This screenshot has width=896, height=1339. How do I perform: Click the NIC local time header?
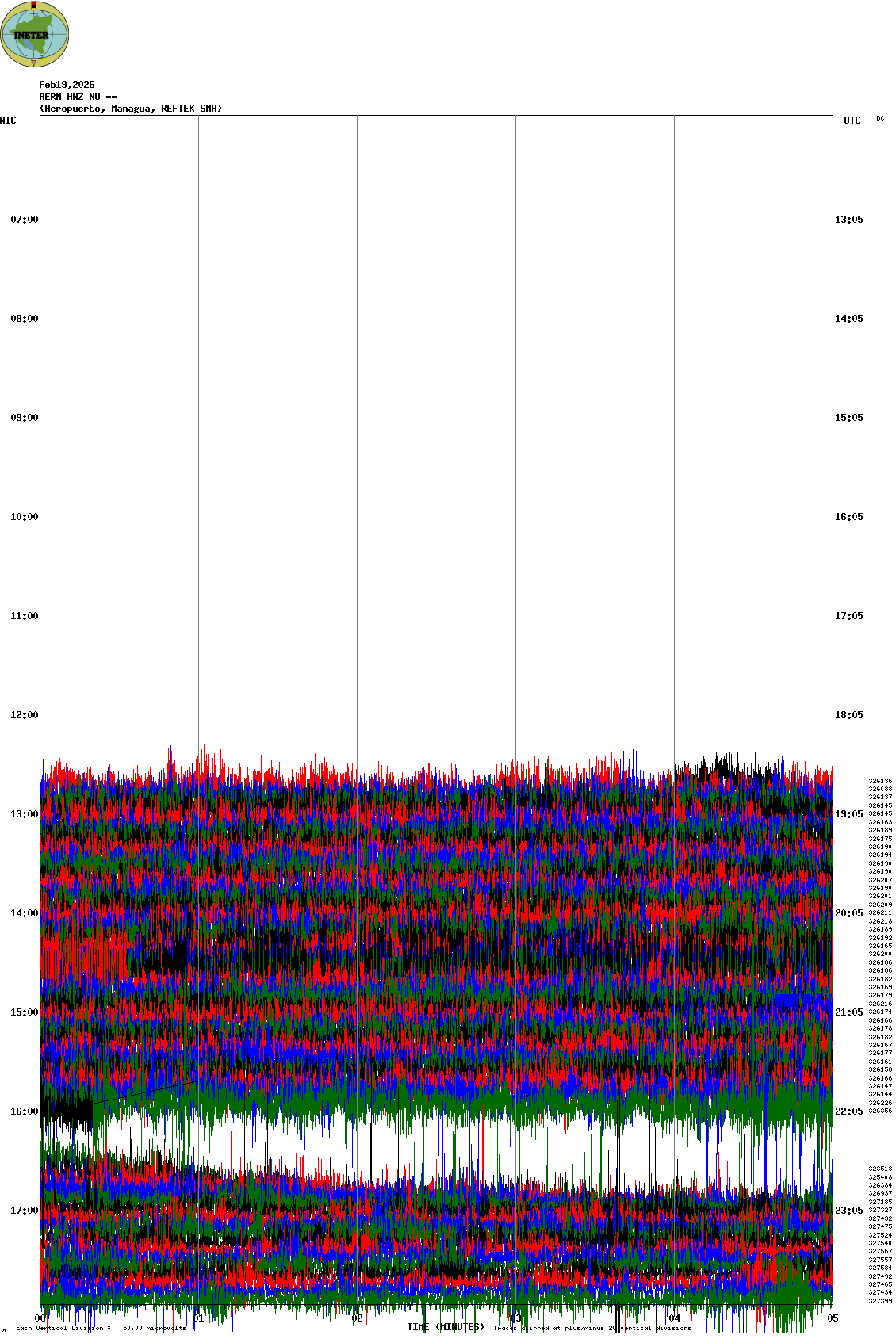8,121
